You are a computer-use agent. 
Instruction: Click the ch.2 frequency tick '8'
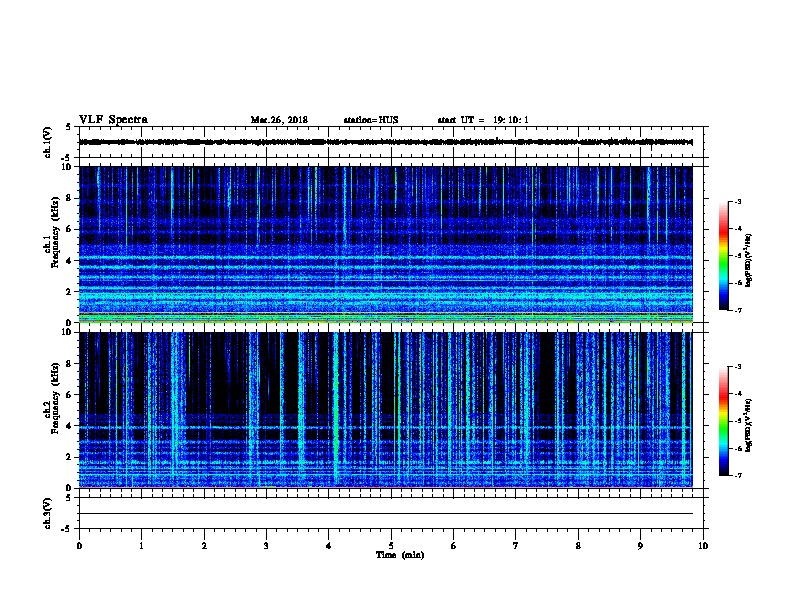[69, 364]
